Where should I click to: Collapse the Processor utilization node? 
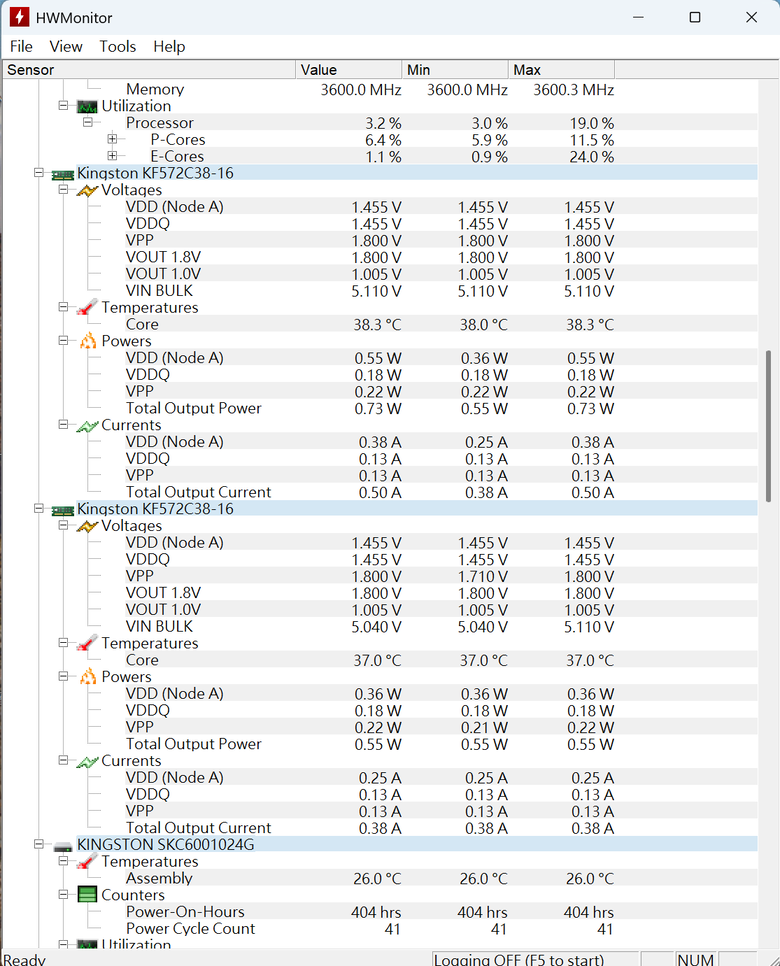87,122
